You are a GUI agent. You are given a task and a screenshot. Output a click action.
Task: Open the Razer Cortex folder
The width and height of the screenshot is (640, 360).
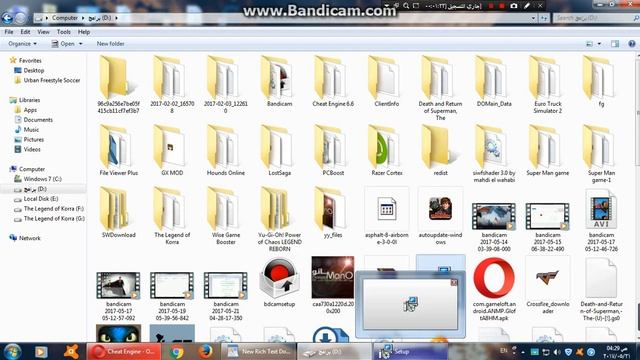[387, 151]
